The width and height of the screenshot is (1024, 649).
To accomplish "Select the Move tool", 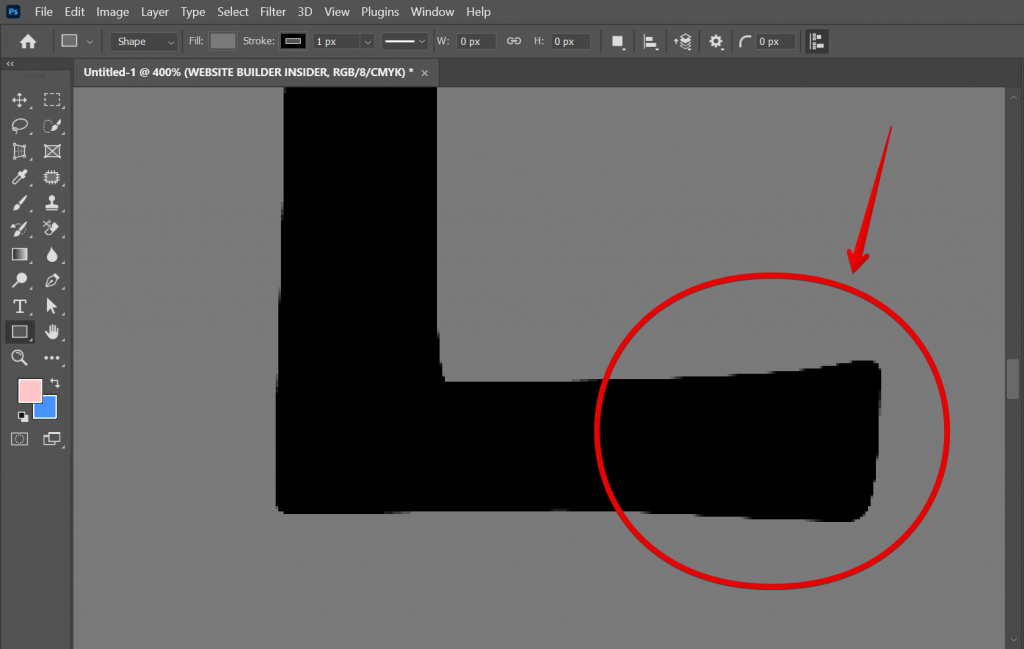I will 20,100.
